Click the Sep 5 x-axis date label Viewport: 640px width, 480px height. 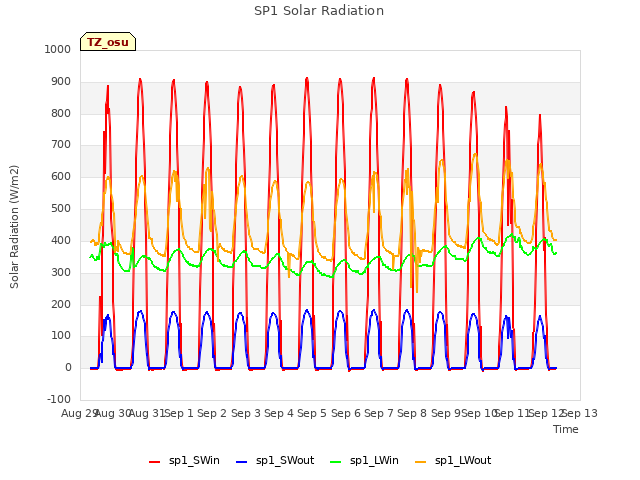[312, 413]
